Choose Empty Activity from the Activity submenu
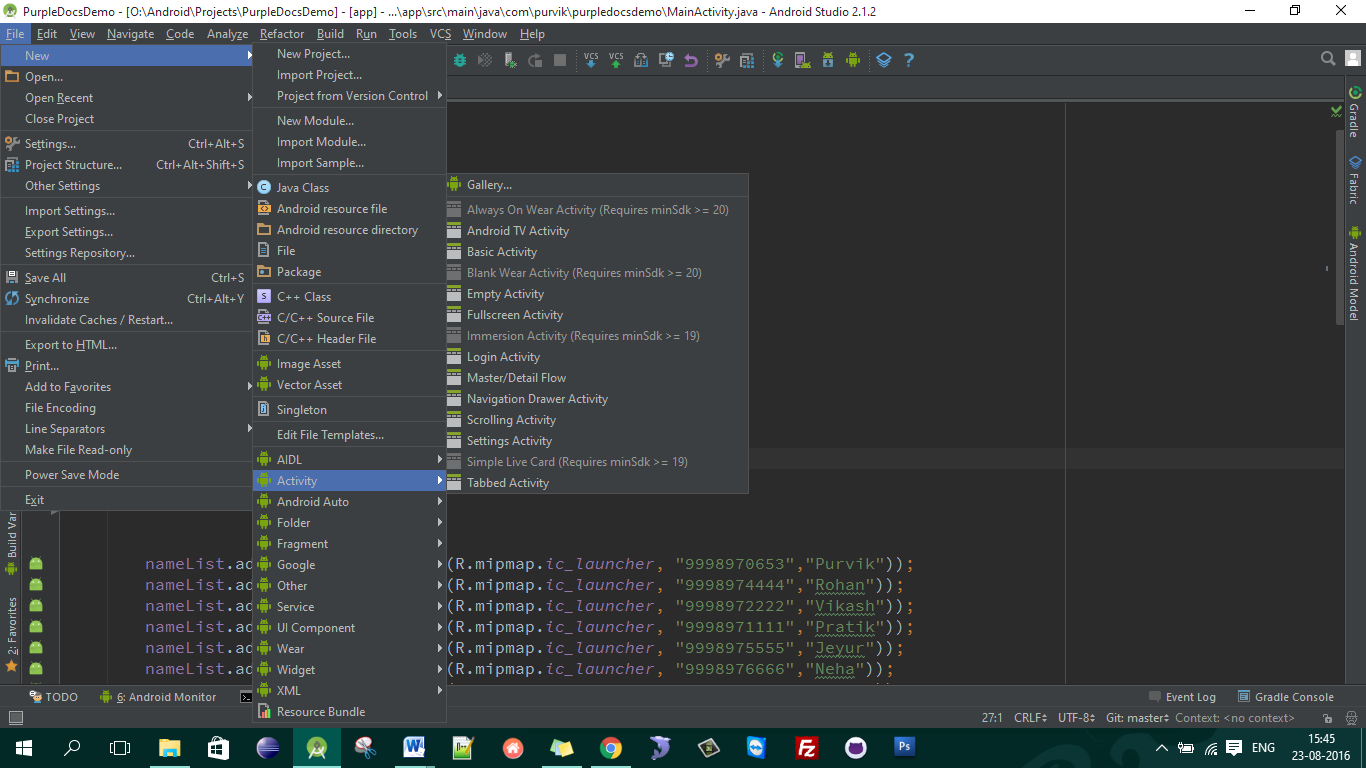Viewport: 1366px width, 768px height. pos(597,294)
